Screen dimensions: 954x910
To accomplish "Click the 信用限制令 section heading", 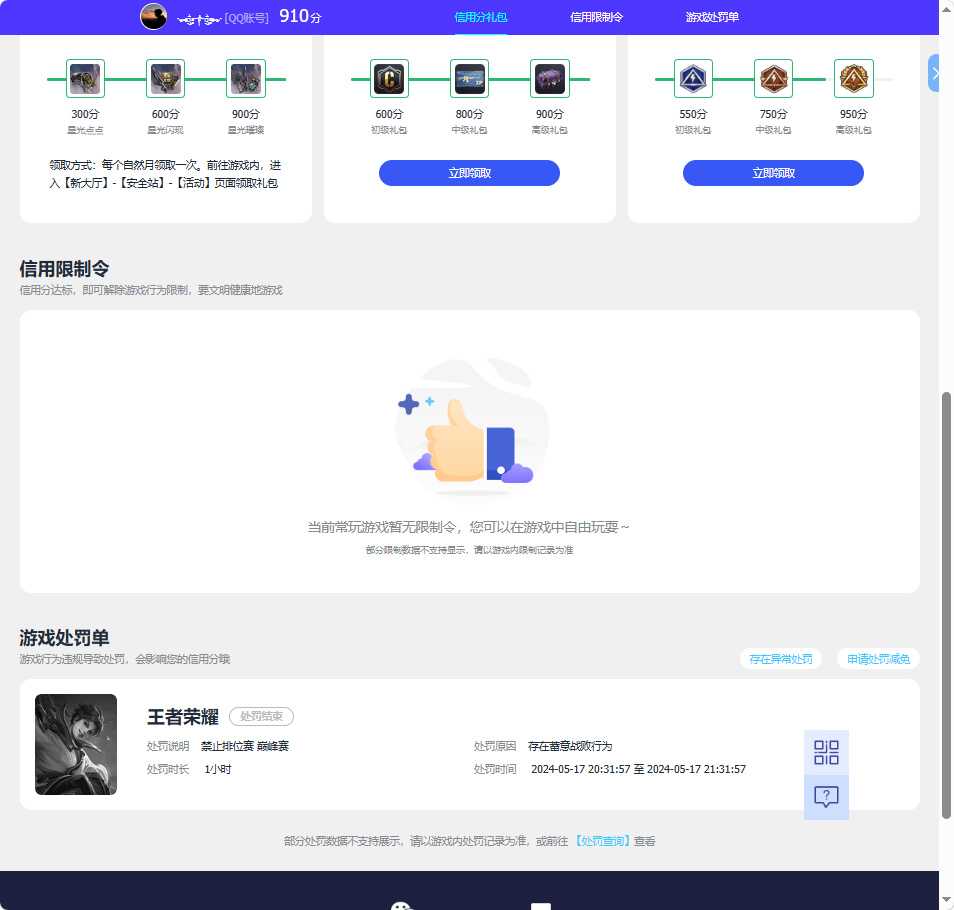I will click(64, 268).
